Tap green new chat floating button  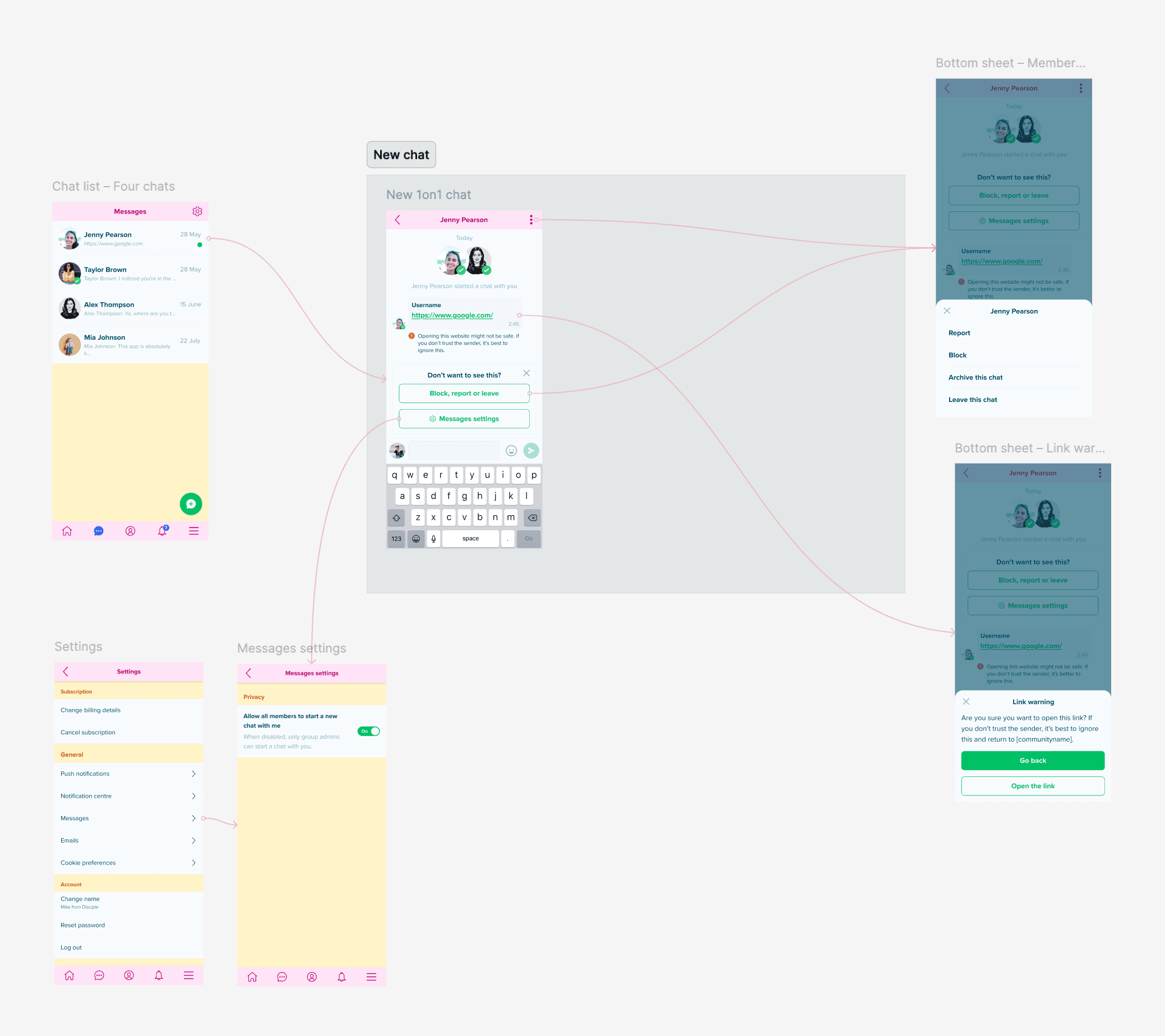[x=191, y=504]
